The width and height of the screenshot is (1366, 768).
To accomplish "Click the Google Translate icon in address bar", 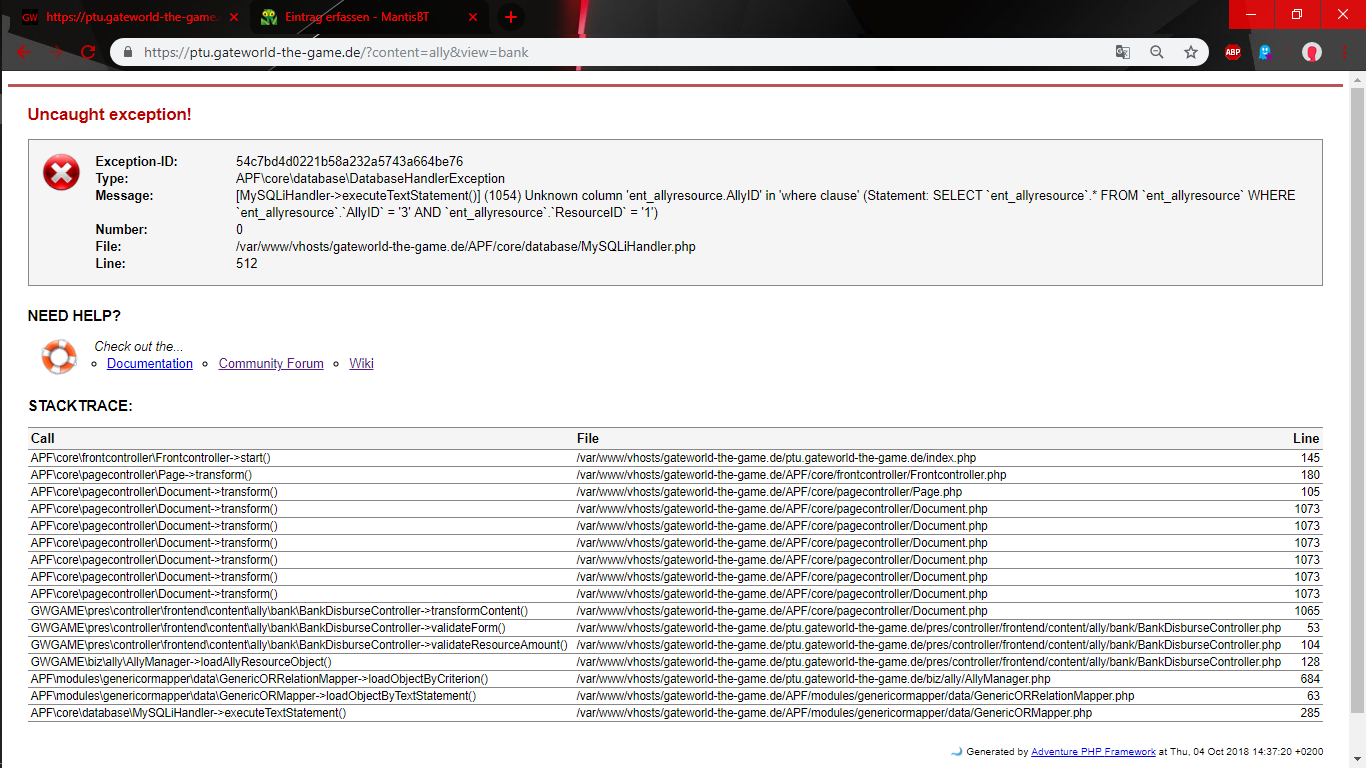I will coord(1123,52).
